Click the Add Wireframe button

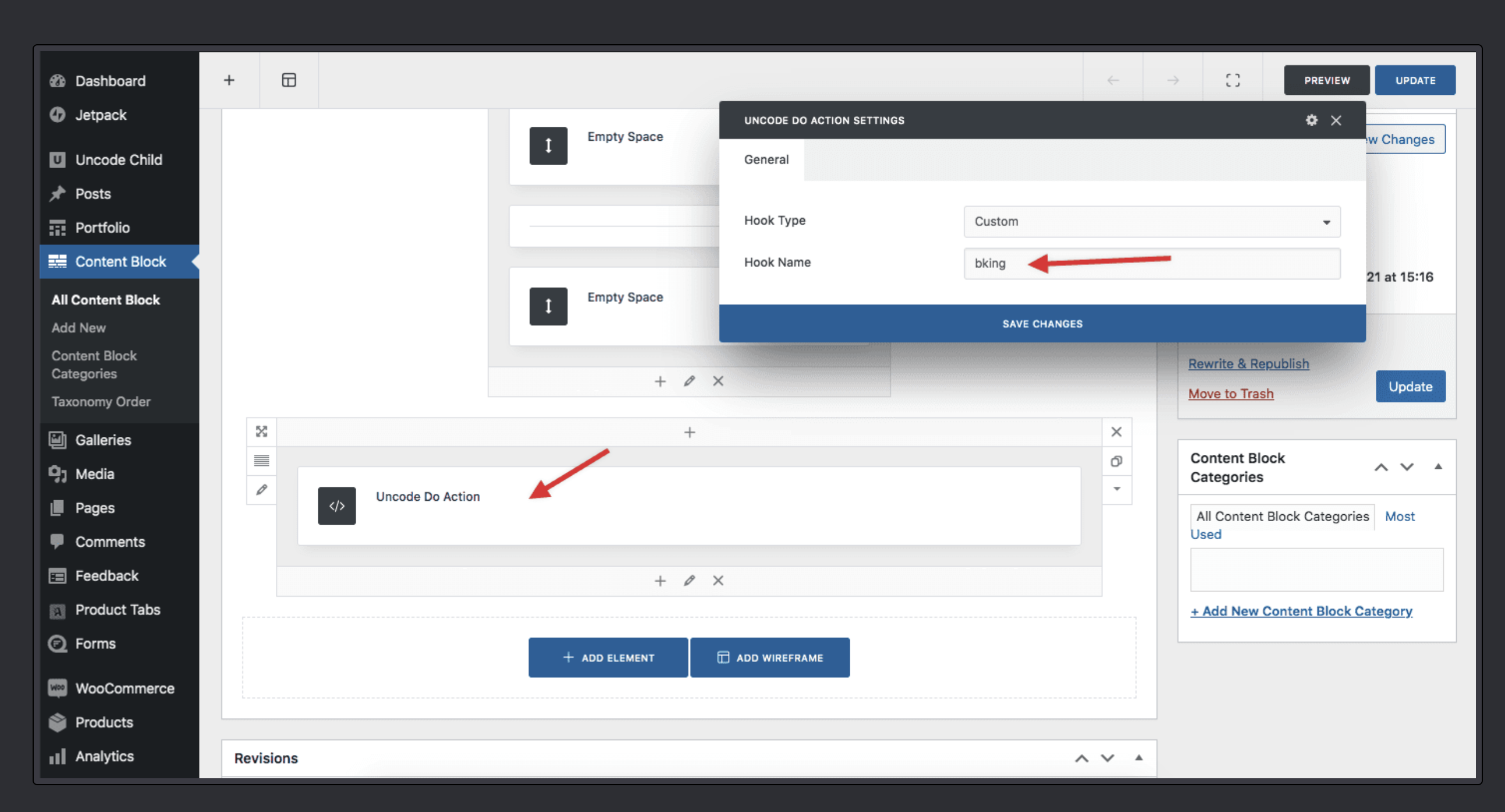coord(770,657)
